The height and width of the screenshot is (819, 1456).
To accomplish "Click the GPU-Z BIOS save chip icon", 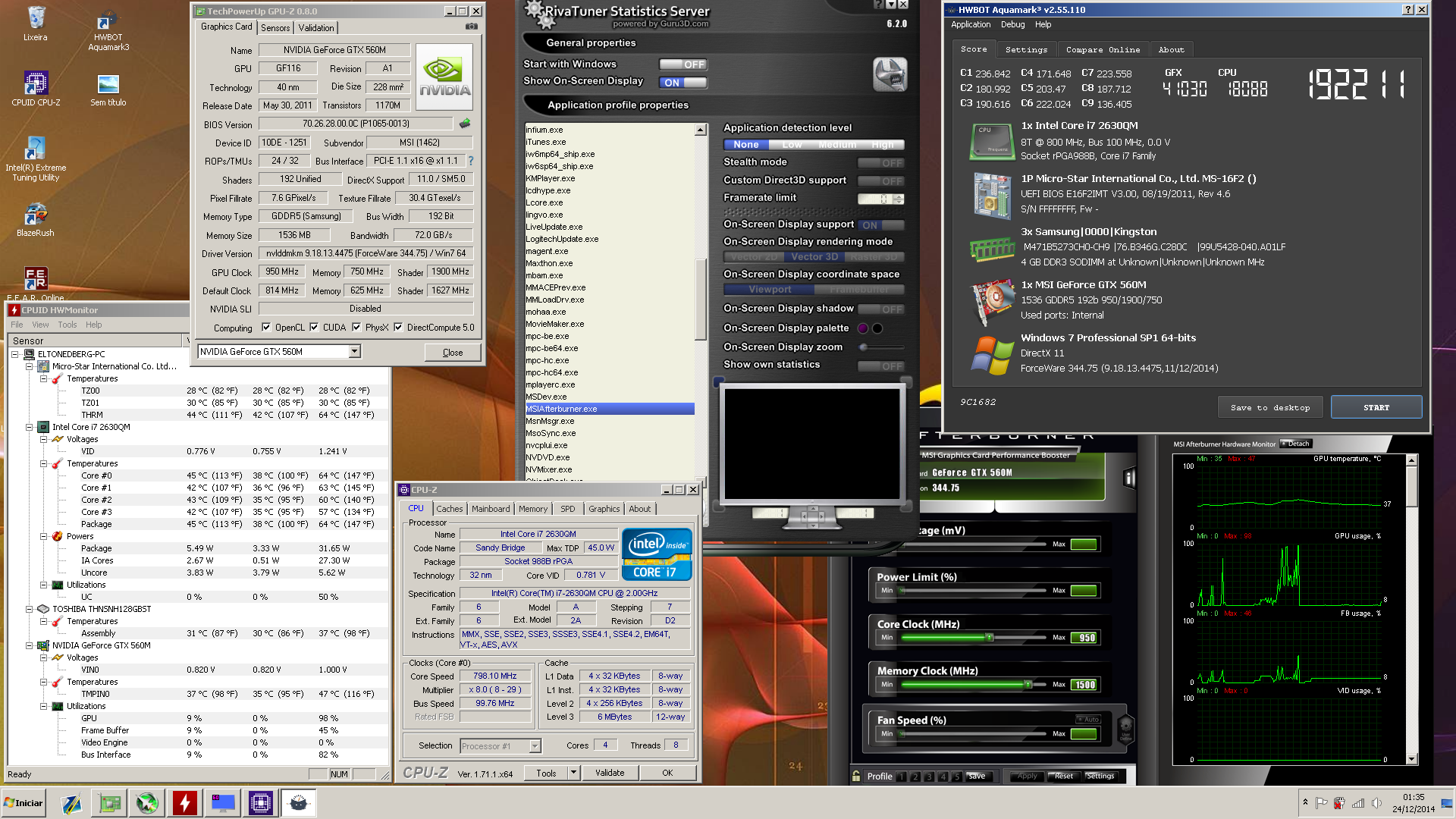I will pyautogui.click(x=465, y=124).
